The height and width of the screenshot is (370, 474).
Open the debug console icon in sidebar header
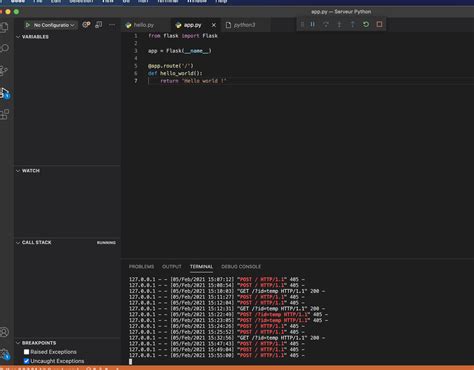[99, 25]
